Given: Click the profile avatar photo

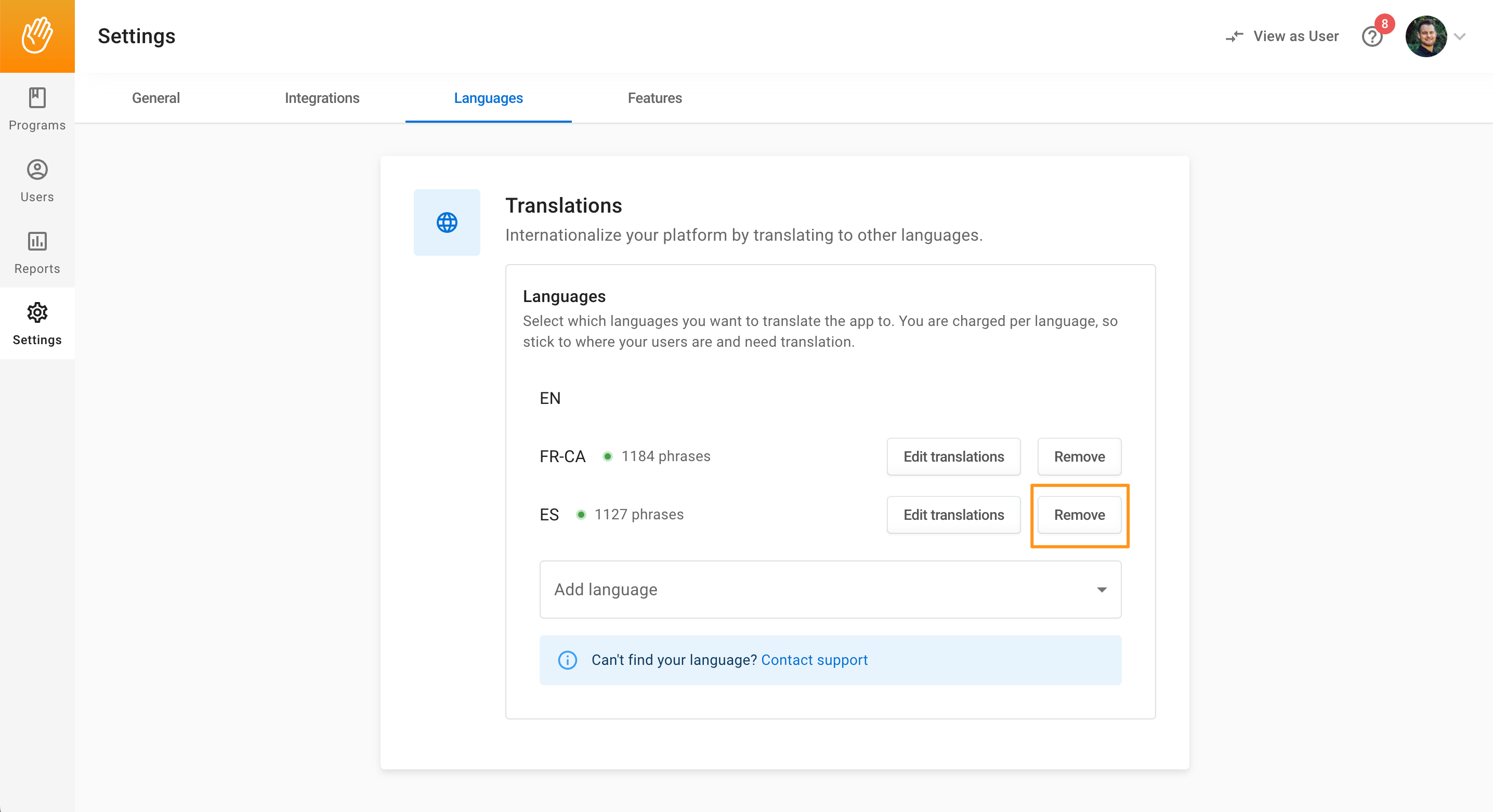Looking at the screenshot, I should (x=1425, y=36).
